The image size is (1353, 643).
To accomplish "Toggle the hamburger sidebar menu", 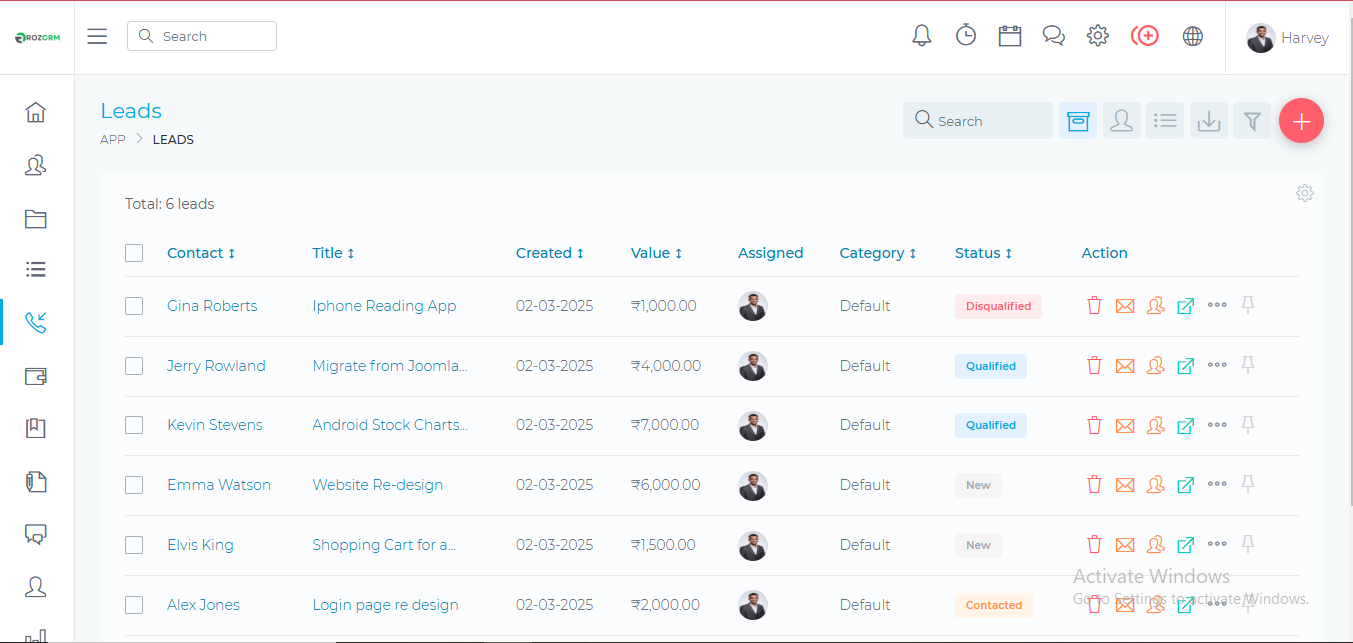I will tap(97, 37).
